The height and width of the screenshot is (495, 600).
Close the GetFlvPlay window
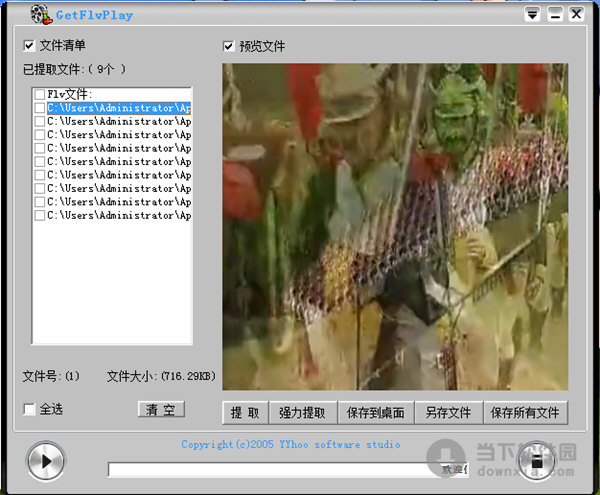(576, 15)
